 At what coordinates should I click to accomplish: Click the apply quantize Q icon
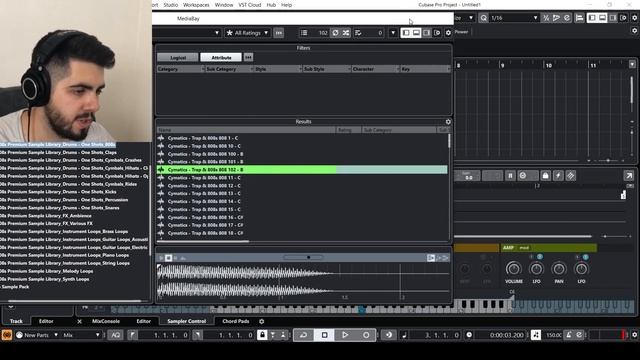click(x=483, y=18)
